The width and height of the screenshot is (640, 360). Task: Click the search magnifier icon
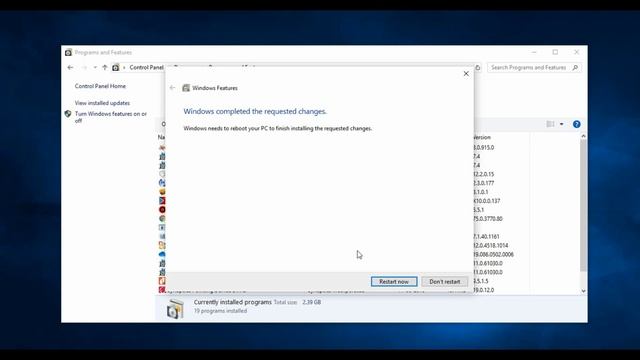tap(575, 67)
